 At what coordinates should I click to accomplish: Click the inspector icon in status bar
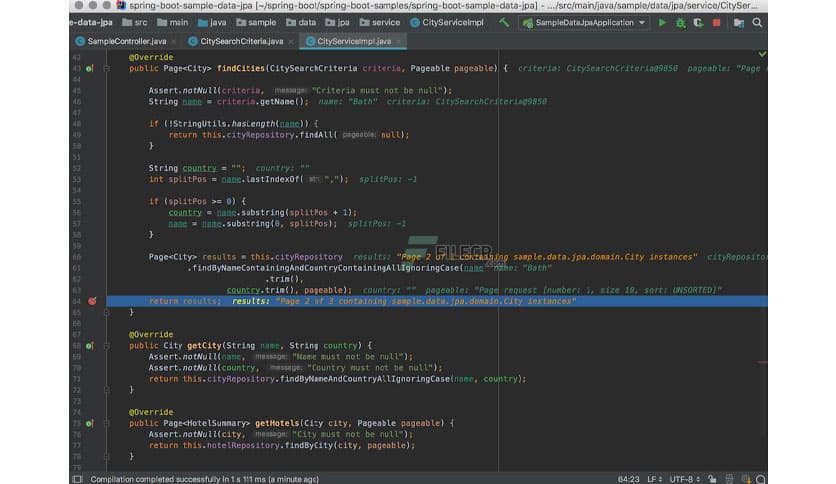point(729,479)
